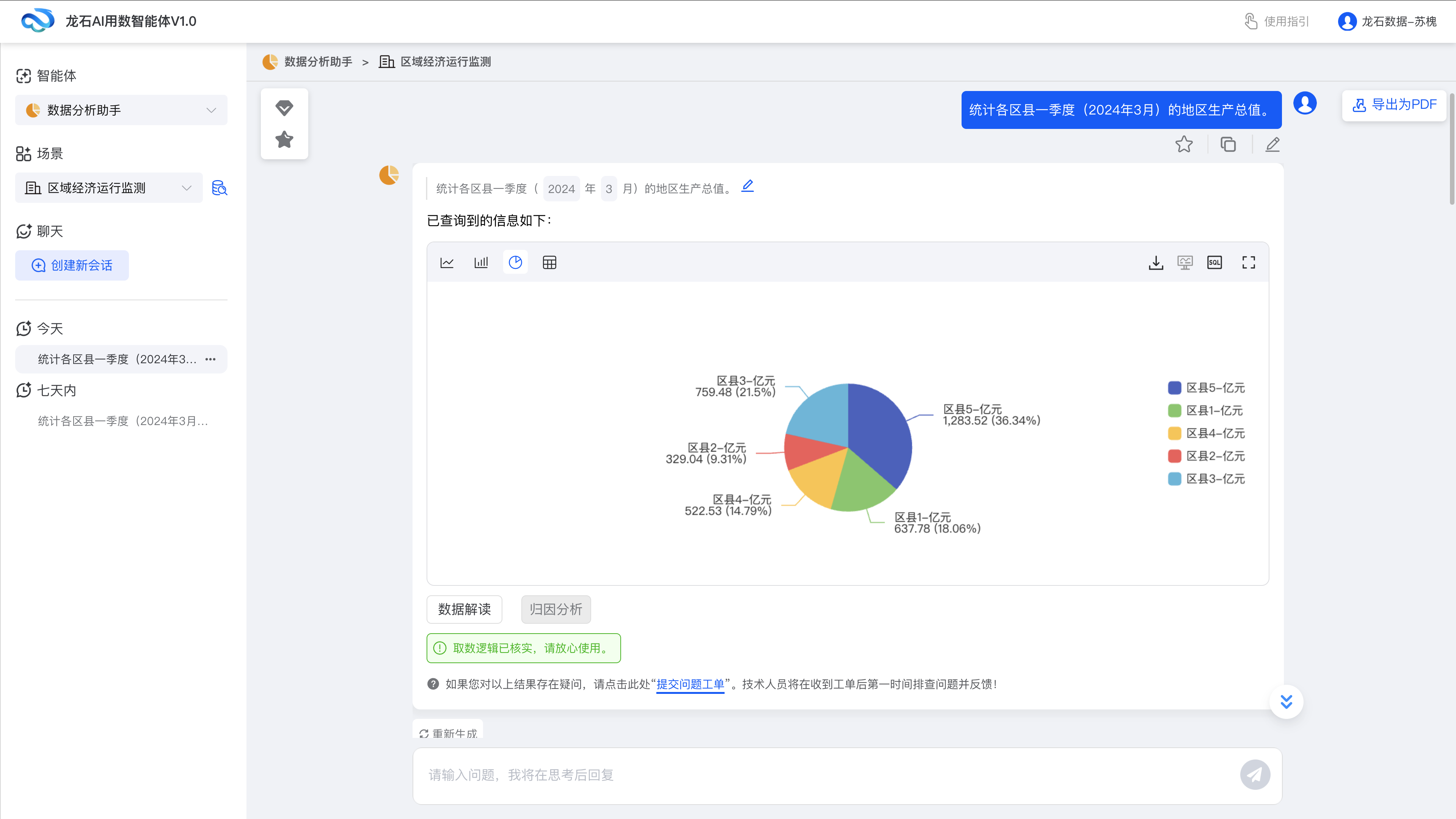Download the chart image
This screenshot has width=1456, height=819.
(x=1156, y=262)
